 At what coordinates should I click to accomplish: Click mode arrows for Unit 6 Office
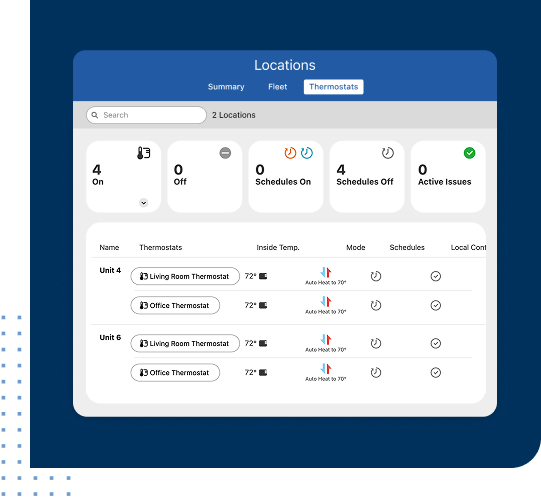[x=326, y=369]
